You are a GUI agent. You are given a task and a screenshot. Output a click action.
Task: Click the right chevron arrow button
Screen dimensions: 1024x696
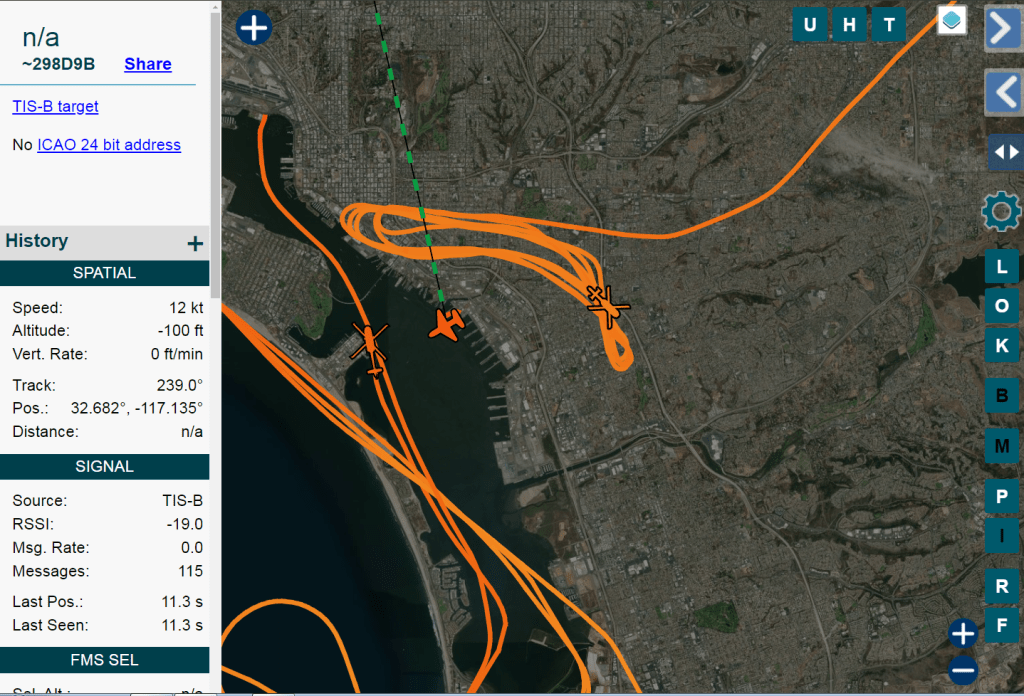point(1003,29)
